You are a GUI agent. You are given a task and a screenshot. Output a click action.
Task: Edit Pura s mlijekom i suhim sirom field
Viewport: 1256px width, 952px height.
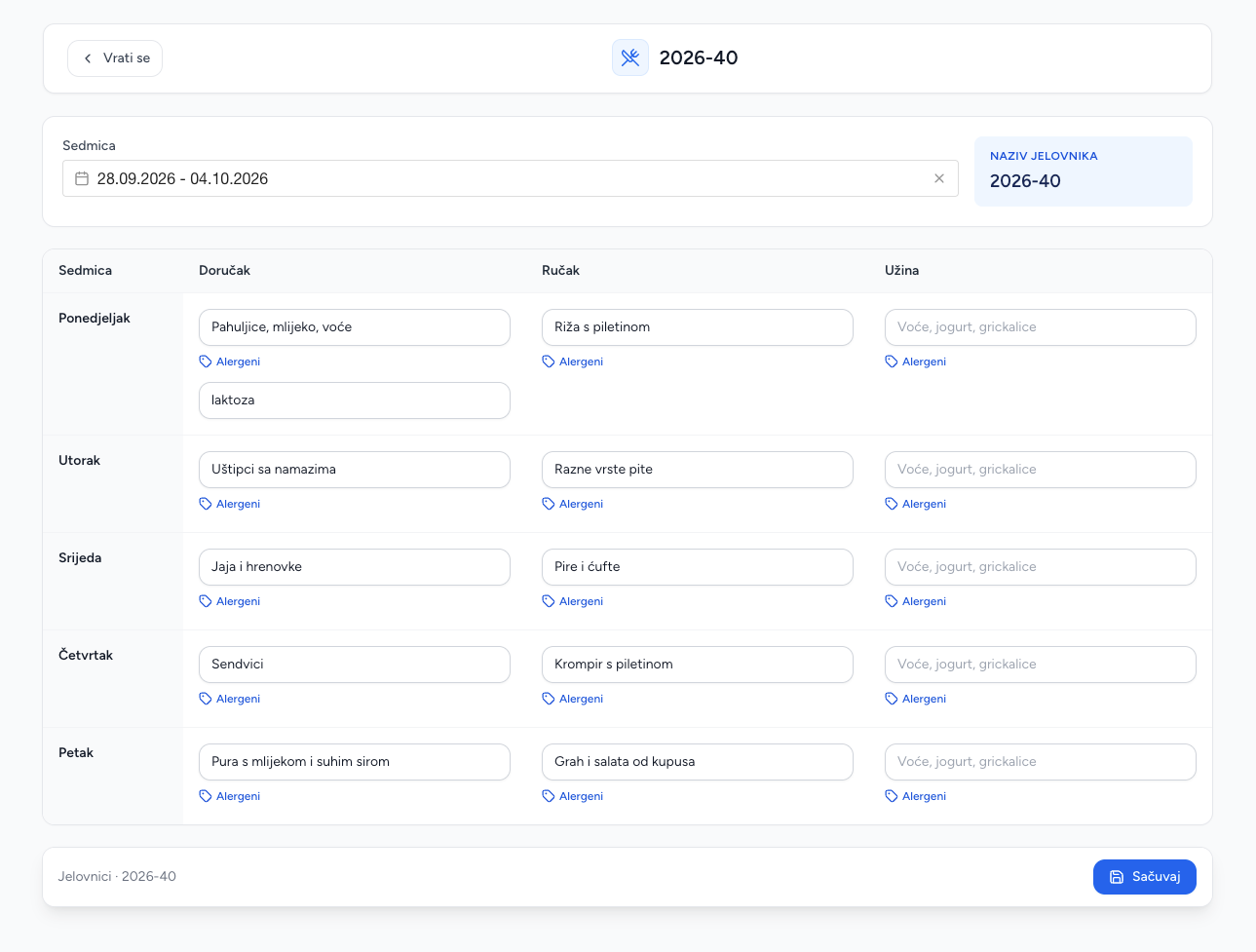tap(355, 762)
